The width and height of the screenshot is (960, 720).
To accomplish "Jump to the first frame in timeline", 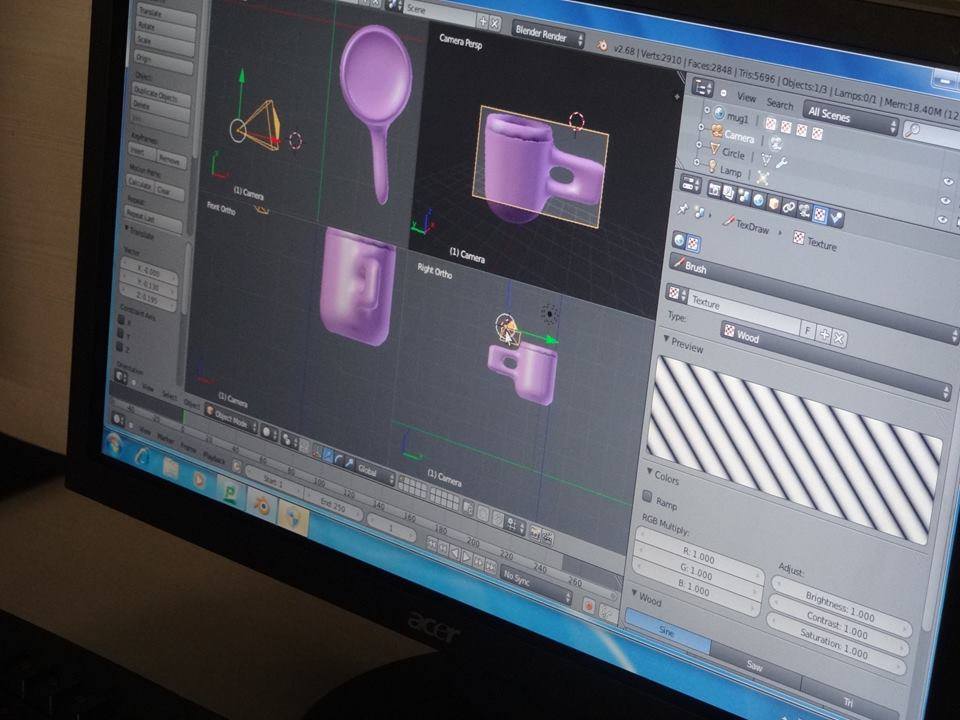I will click(432, 543).
